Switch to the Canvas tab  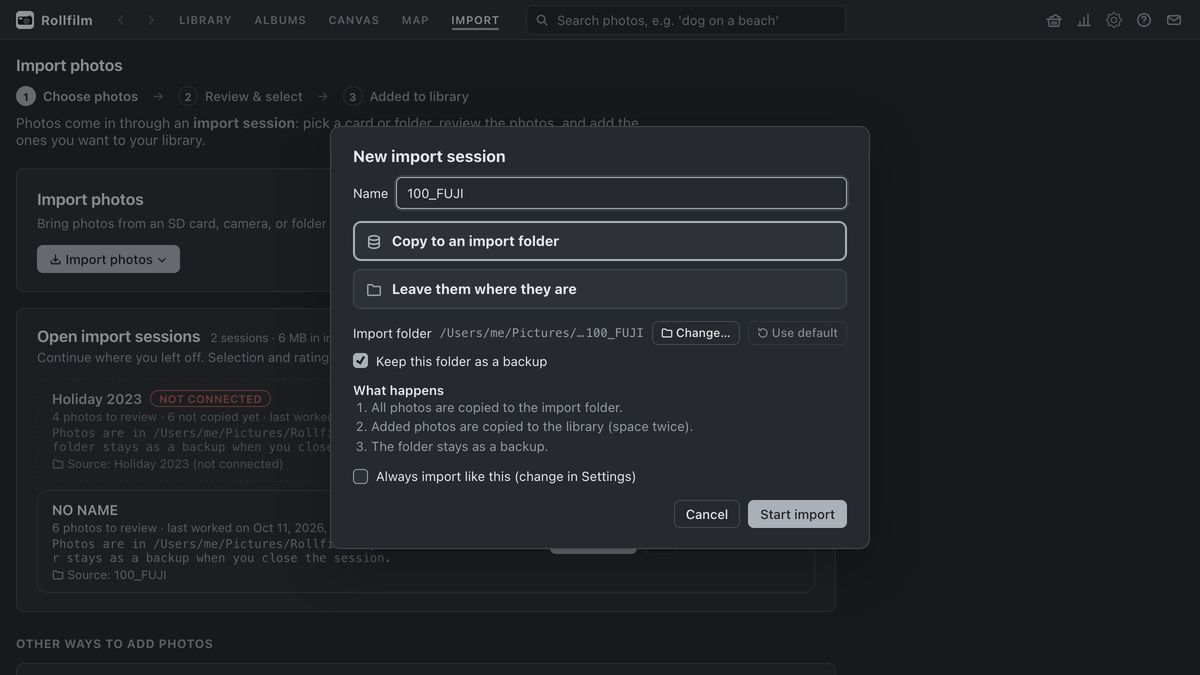[x=354, y=20]
